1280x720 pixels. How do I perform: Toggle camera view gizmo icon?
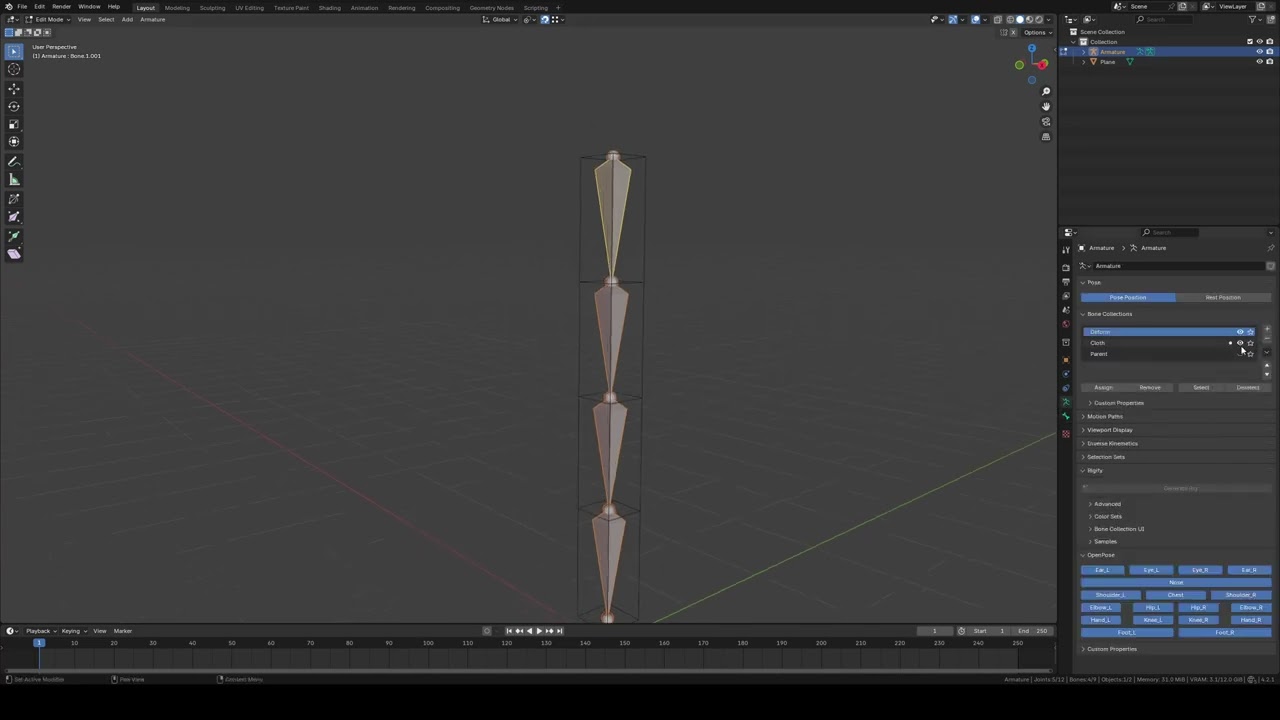coord(1046,121)
